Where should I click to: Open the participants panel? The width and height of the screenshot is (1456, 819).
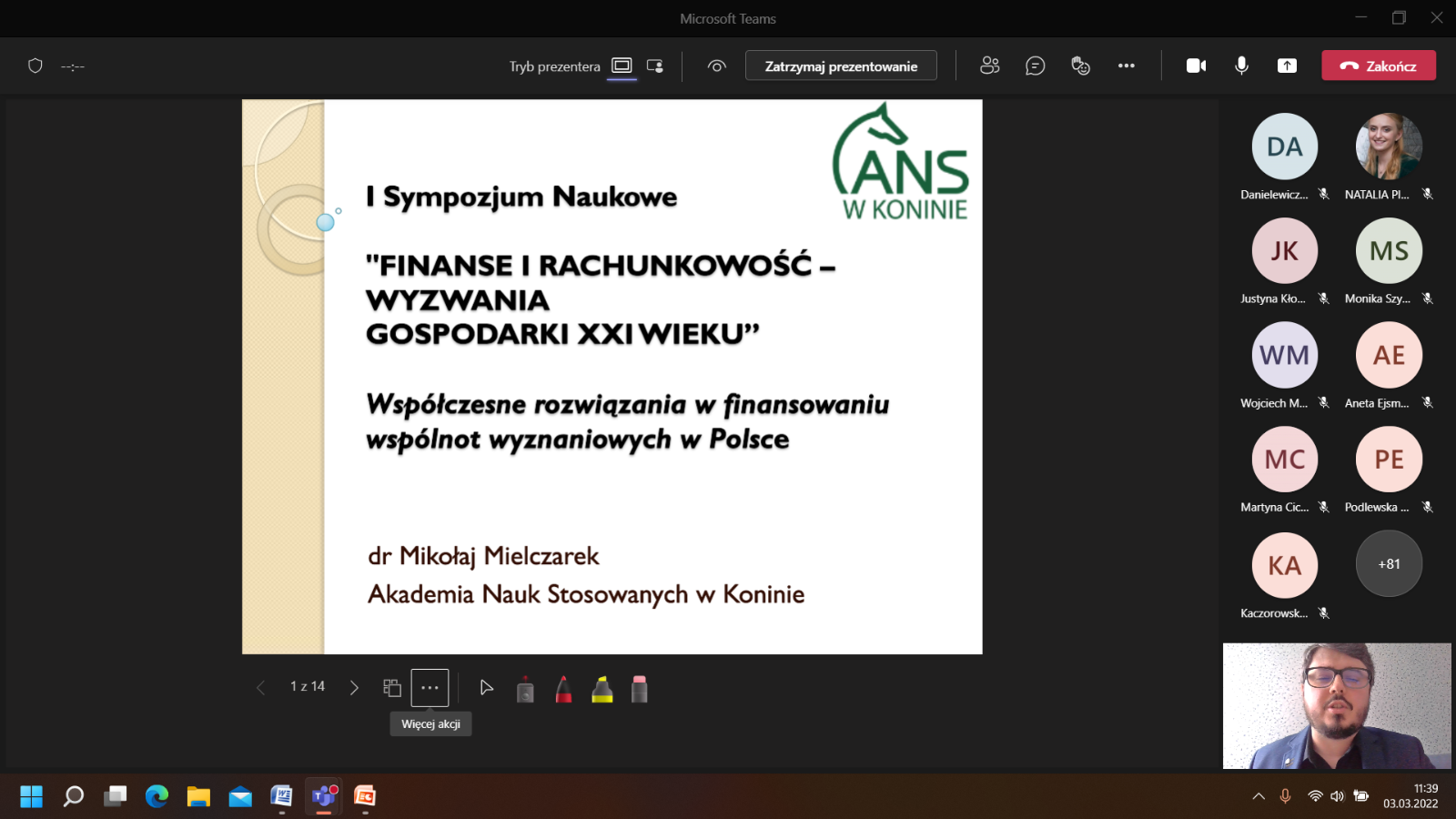click(x=989, y=66)
